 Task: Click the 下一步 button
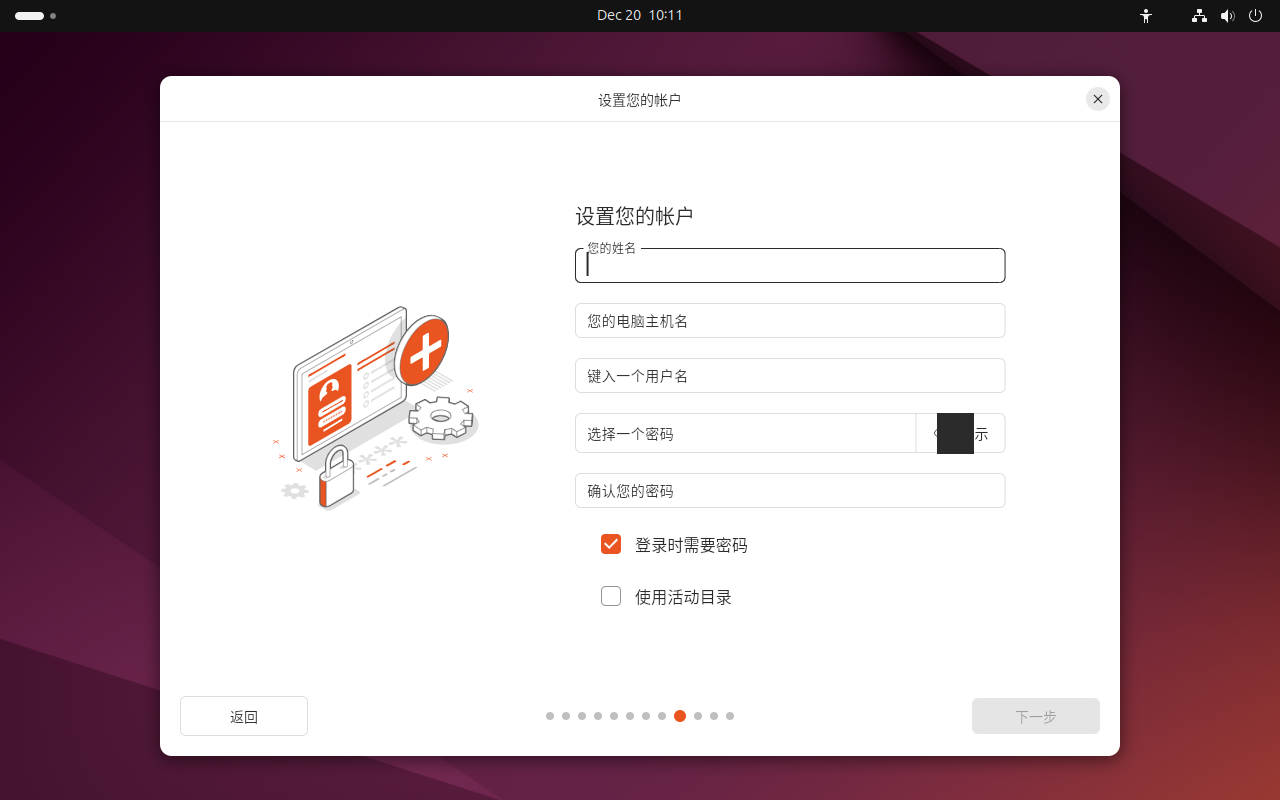(1035, 716)
